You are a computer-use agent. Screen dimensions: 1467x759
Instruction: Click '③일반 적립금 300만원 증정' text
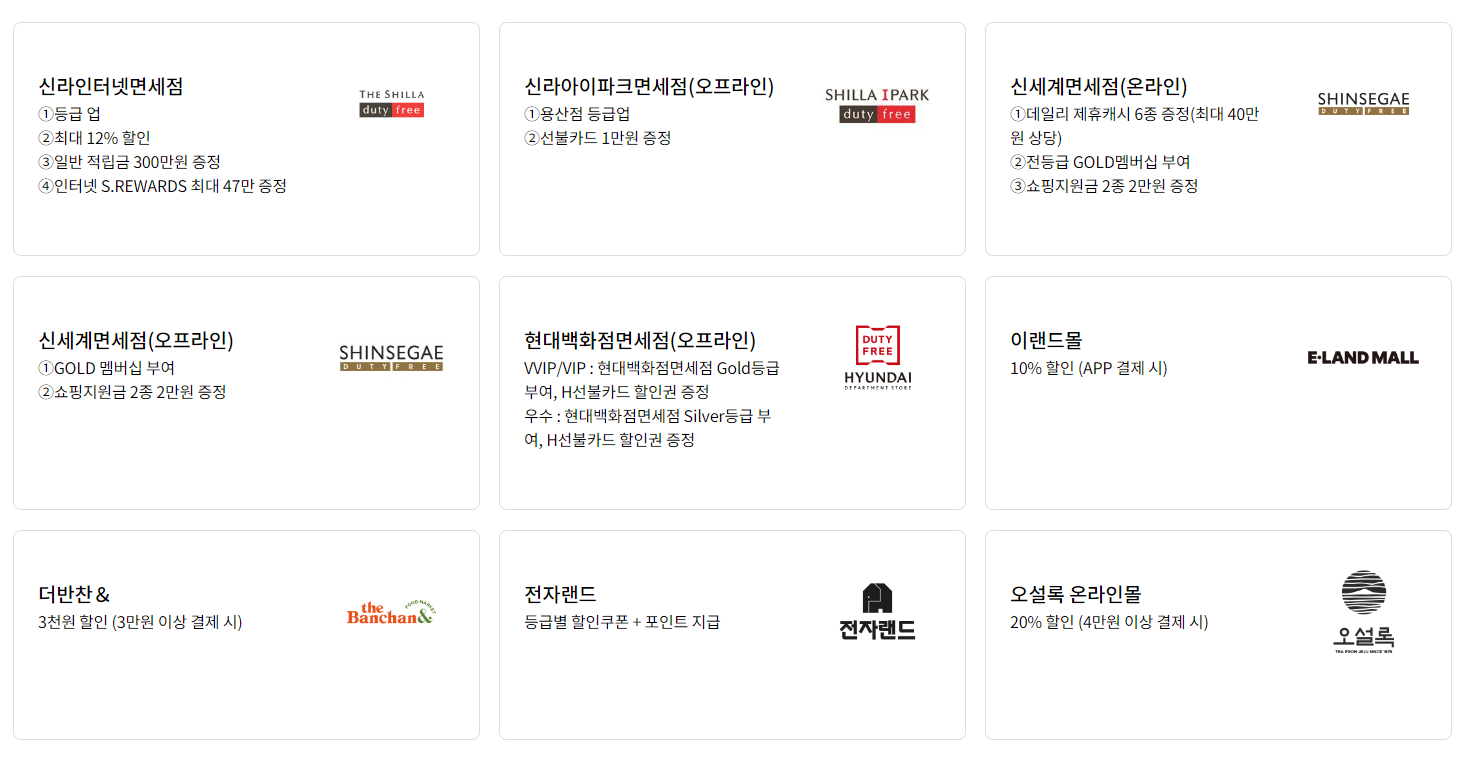[x=129, y=162]
